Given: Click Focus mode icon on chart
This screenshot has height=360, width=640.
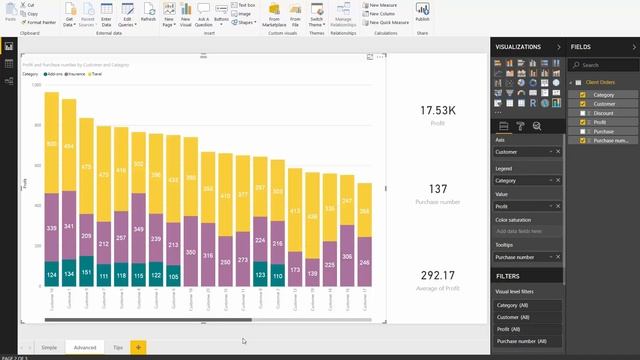Looking at the screenshot, I should pyautogui.click(x=370, y=57).
